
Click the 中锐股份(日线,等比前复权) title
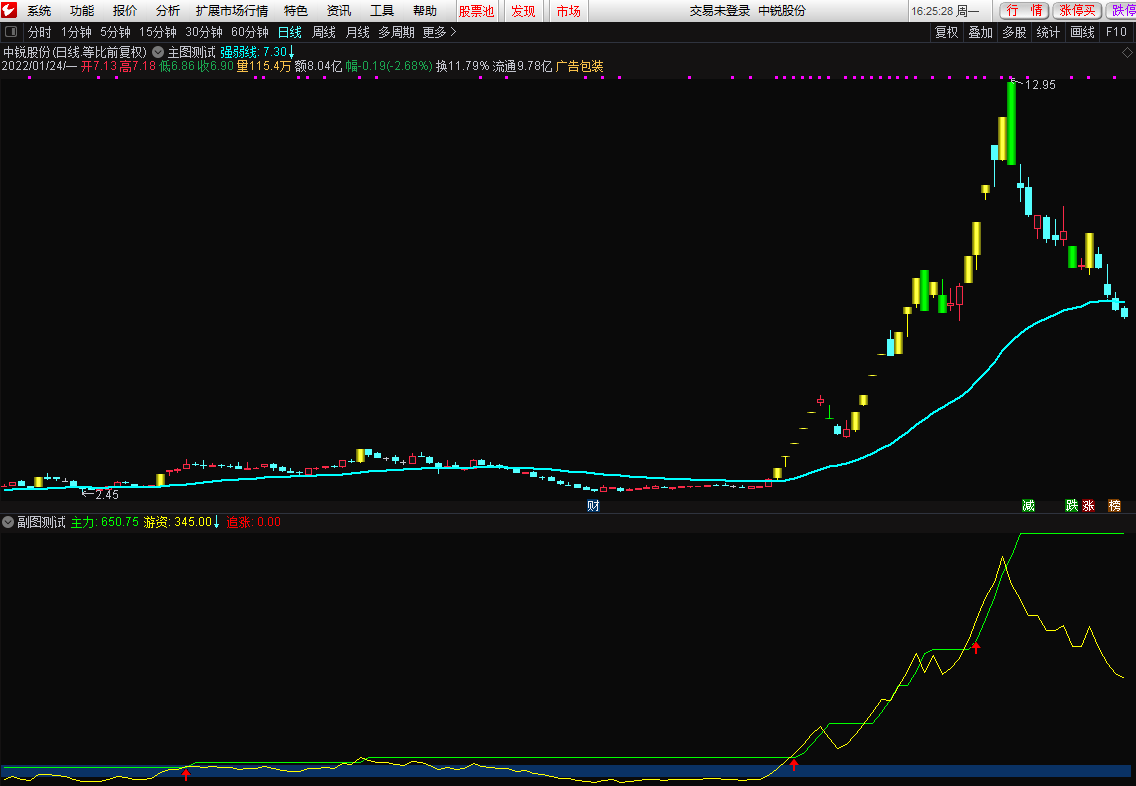click(x=75, y=52)
